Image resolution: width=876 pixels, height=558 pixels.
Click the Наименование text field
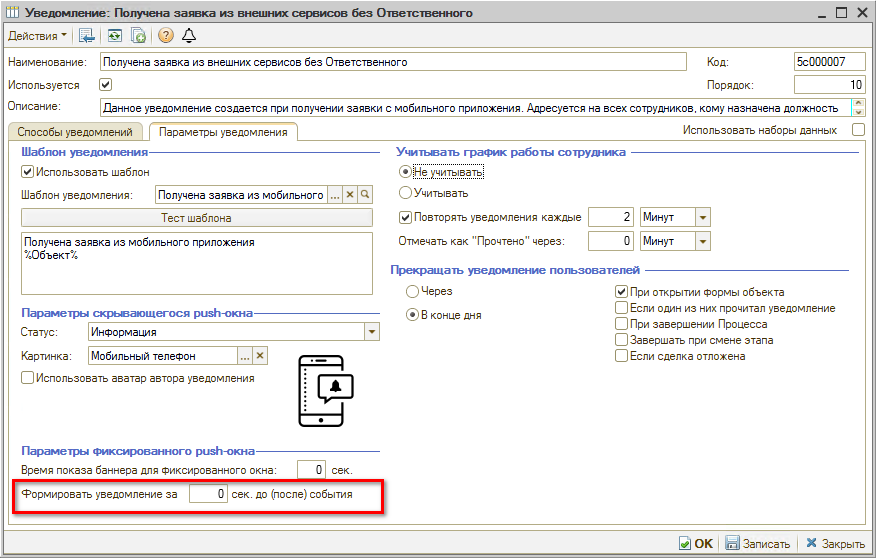[x=391, y=62]
